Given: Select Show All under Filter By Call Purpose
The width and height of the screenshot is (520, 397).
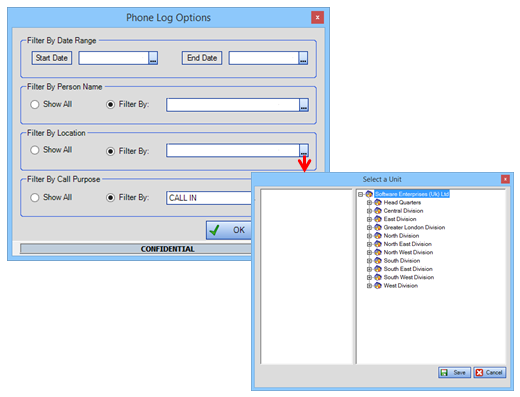Looking at the screenshot, I should [35, 197].
